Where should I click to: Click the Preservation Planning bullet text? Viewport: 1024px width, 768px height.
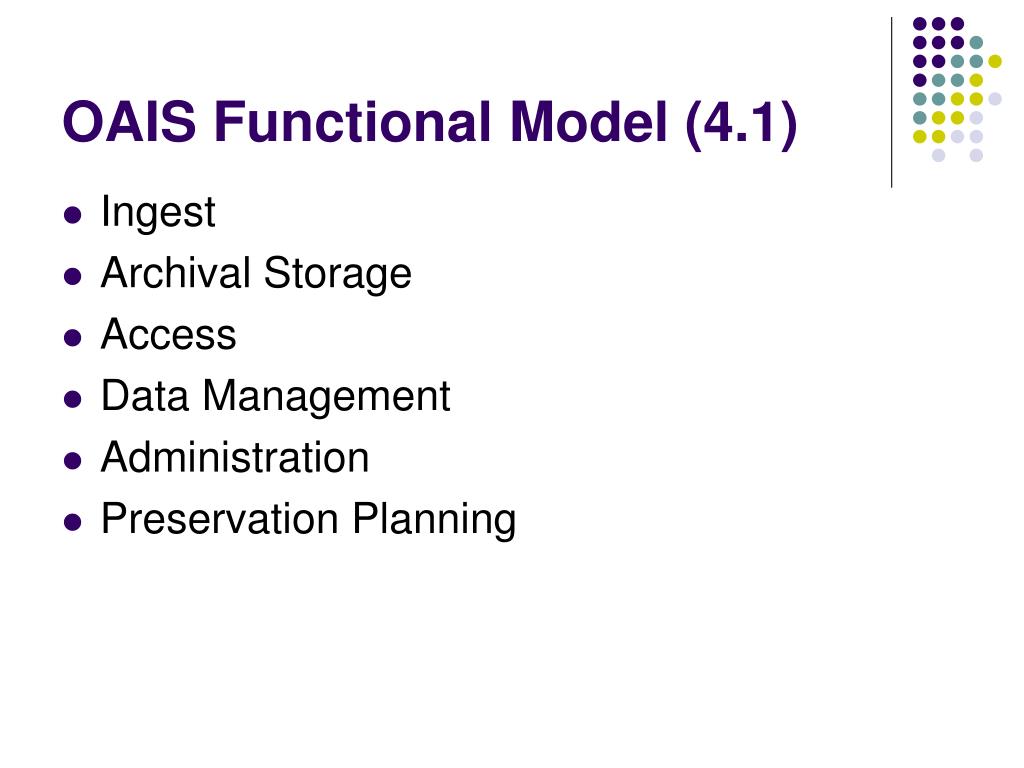[x=308, y=519]
